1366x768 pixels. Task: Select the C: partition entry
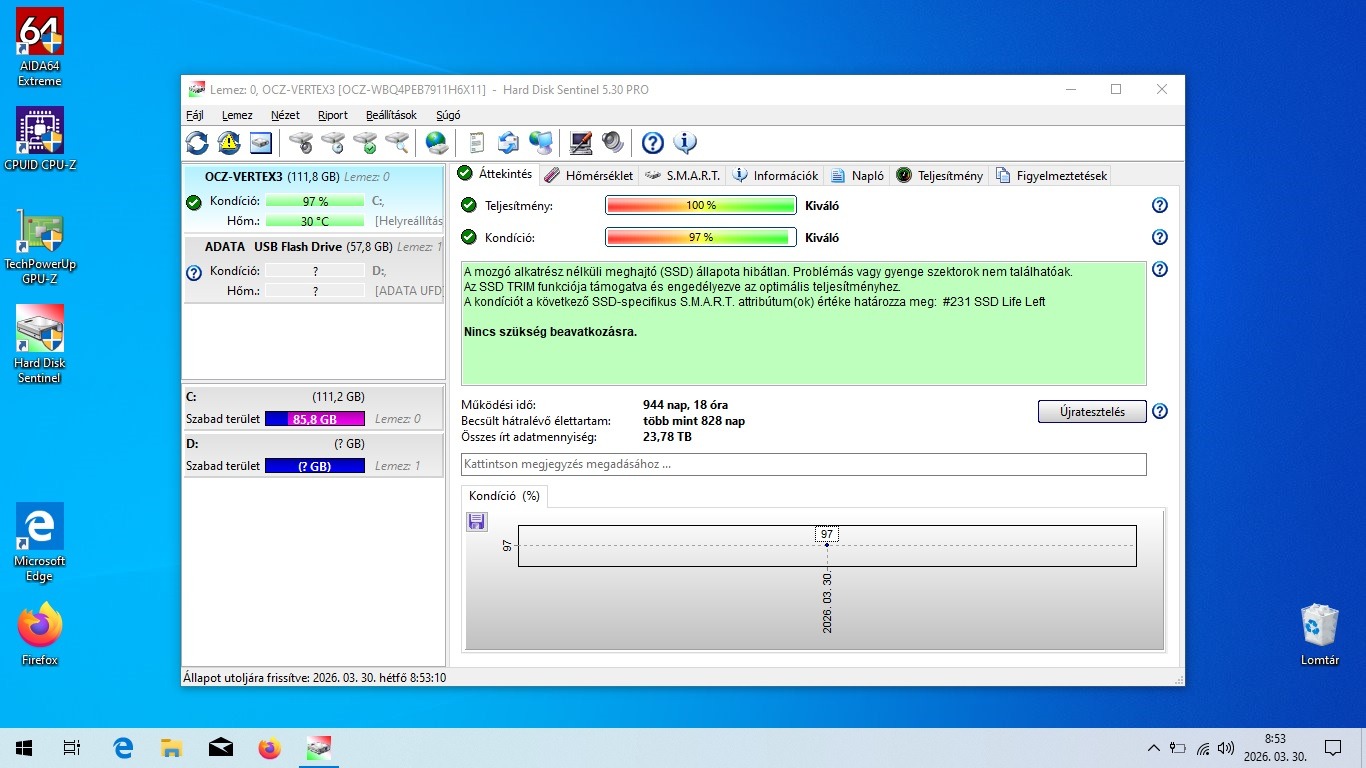[314, 408]
